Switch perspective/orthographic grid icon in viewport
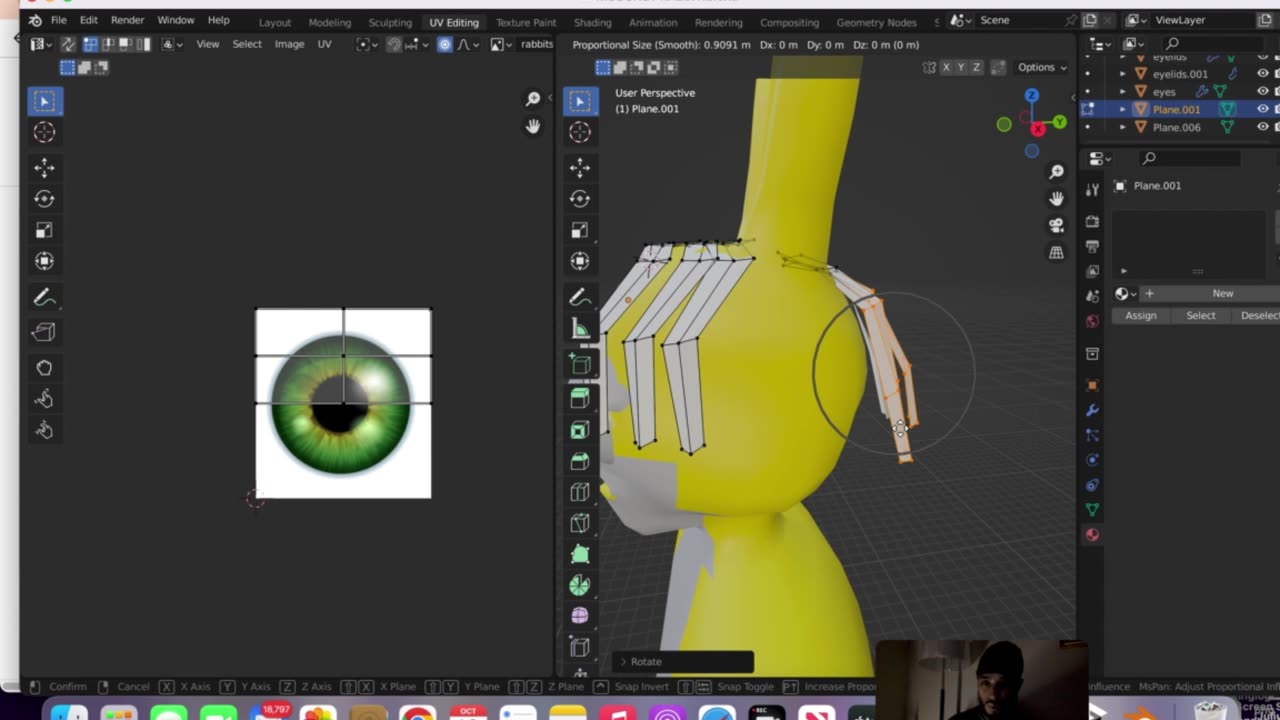Screen dimensions: 1280x720 pyautogui.click(x=1056, y=253)
